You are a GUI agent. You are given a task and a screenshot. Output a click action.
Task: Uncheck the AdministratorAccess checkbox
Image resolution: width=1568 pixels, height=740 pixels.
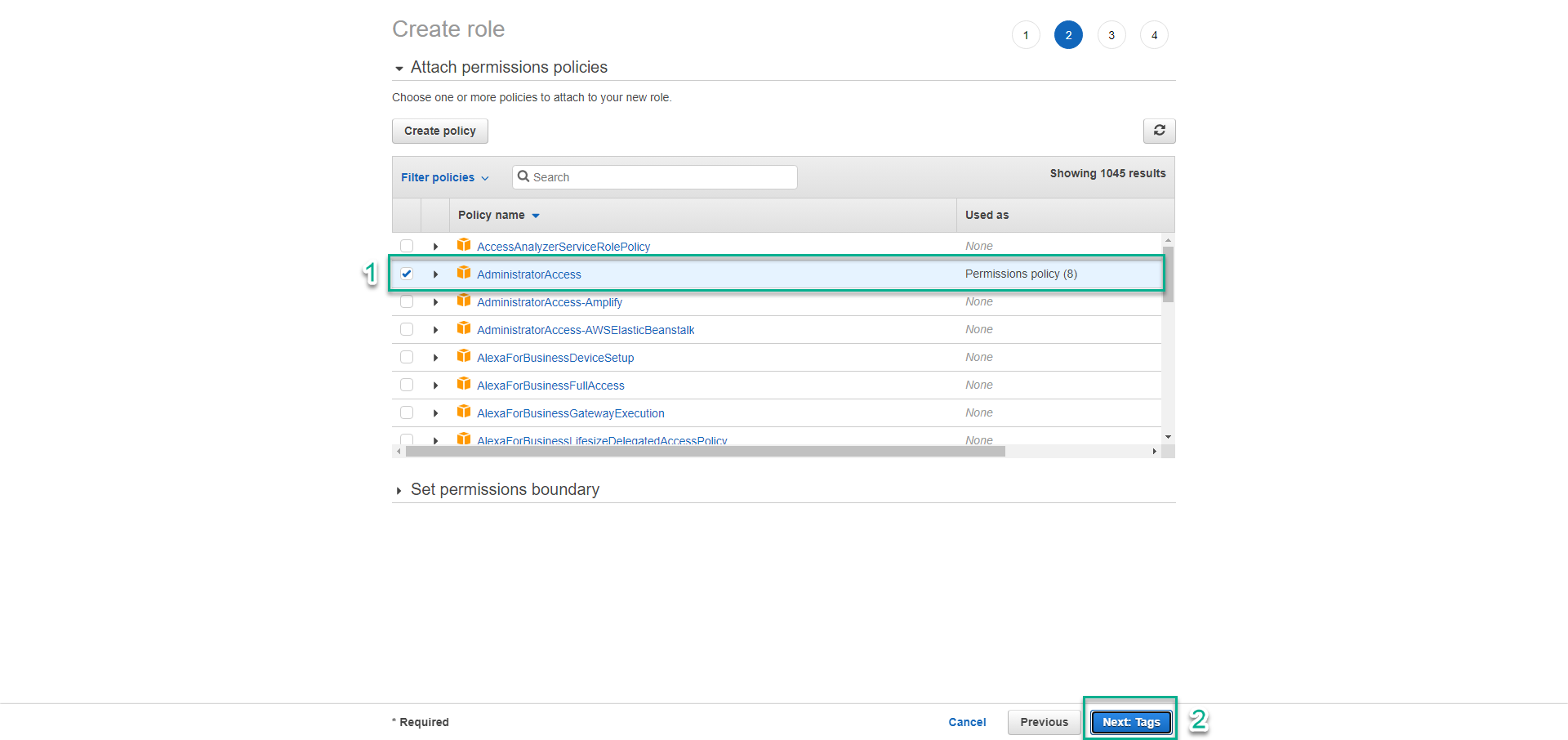point(407,274)
